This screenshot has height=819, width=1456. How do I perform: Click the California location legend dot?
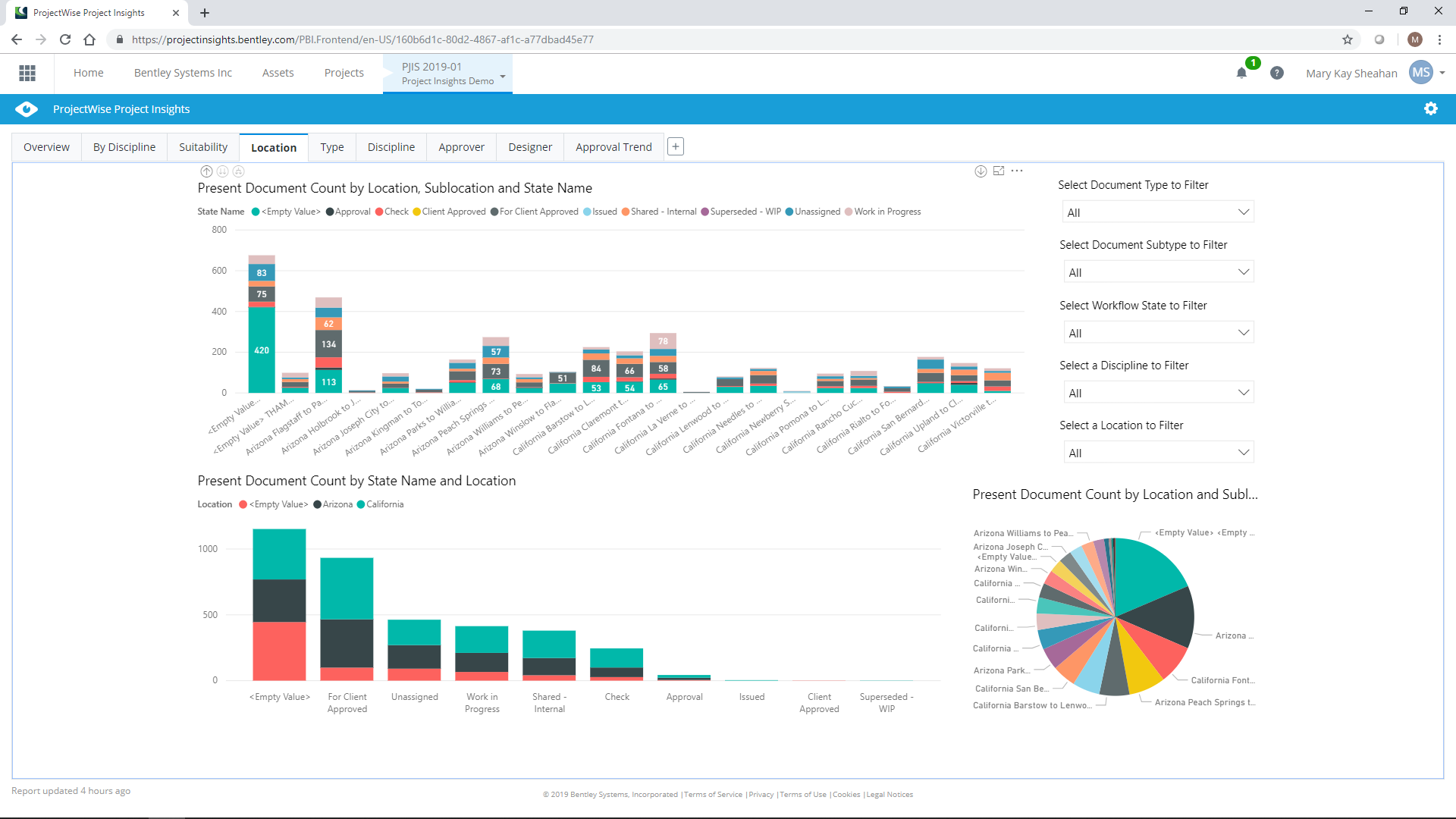pyautogui.click(x=361, y=504)
